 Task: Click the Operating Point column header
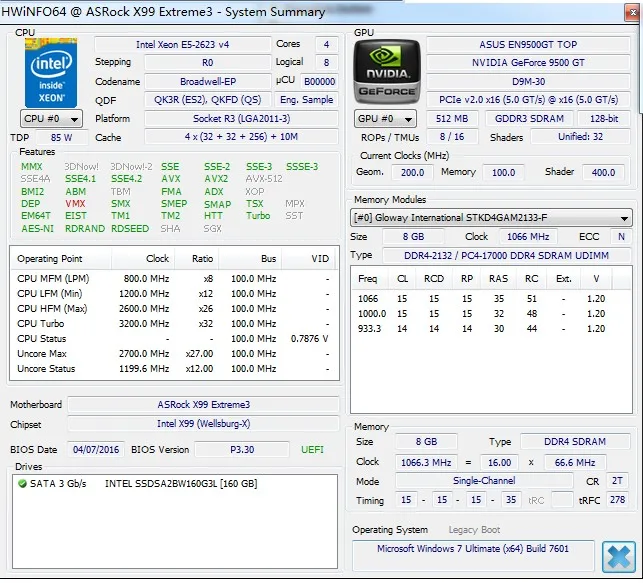tap(61, 259)
